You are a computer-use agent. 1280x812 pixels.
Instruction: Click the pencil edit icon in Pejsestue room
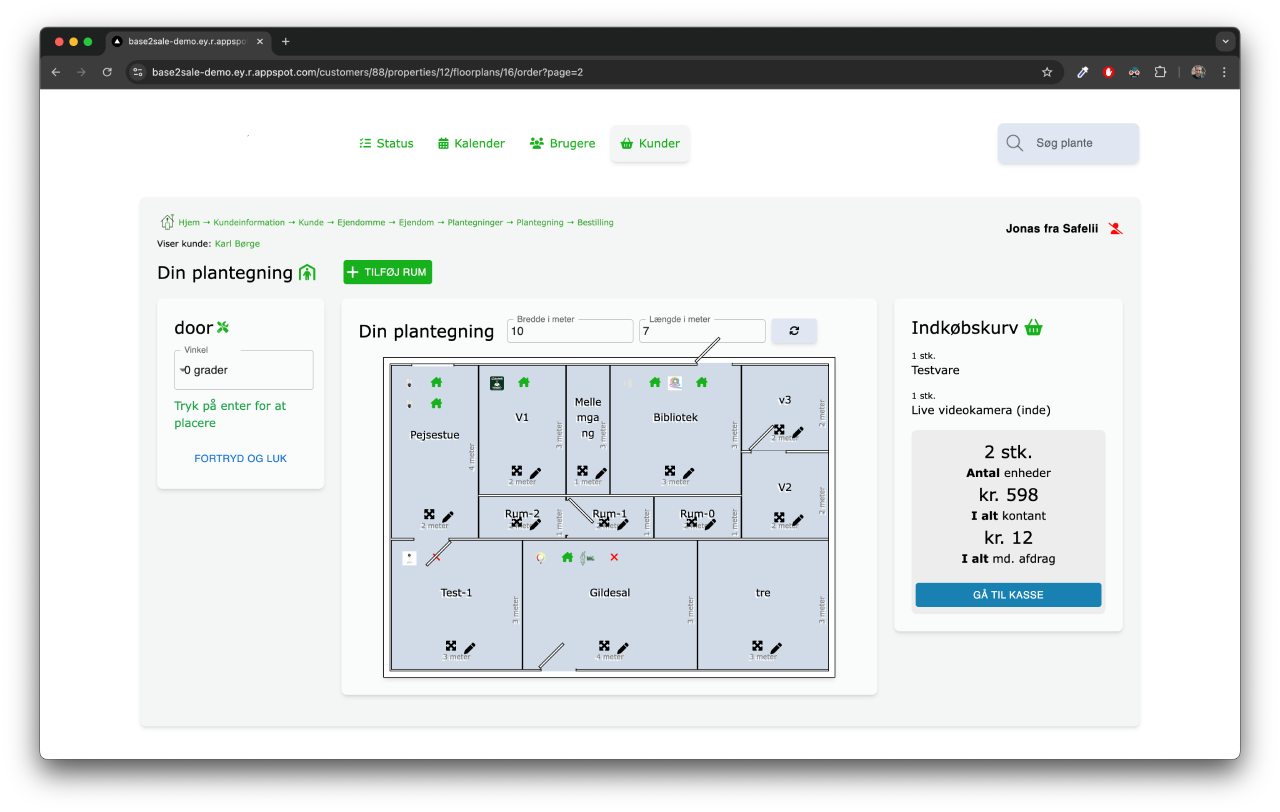(448, 516)
